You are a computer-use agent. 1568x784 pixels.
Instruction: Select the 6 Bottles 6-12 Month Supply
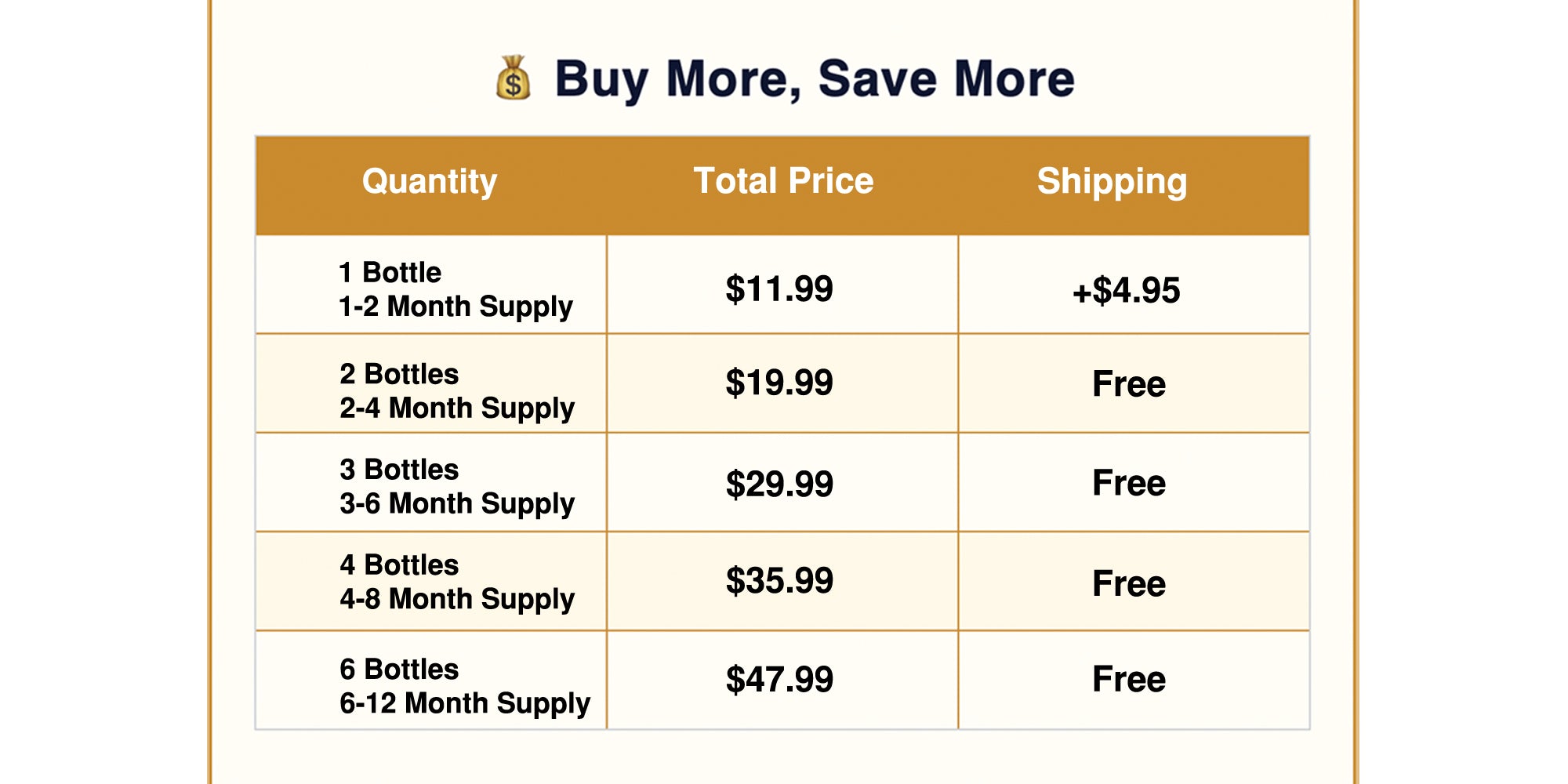pos(465,686)
